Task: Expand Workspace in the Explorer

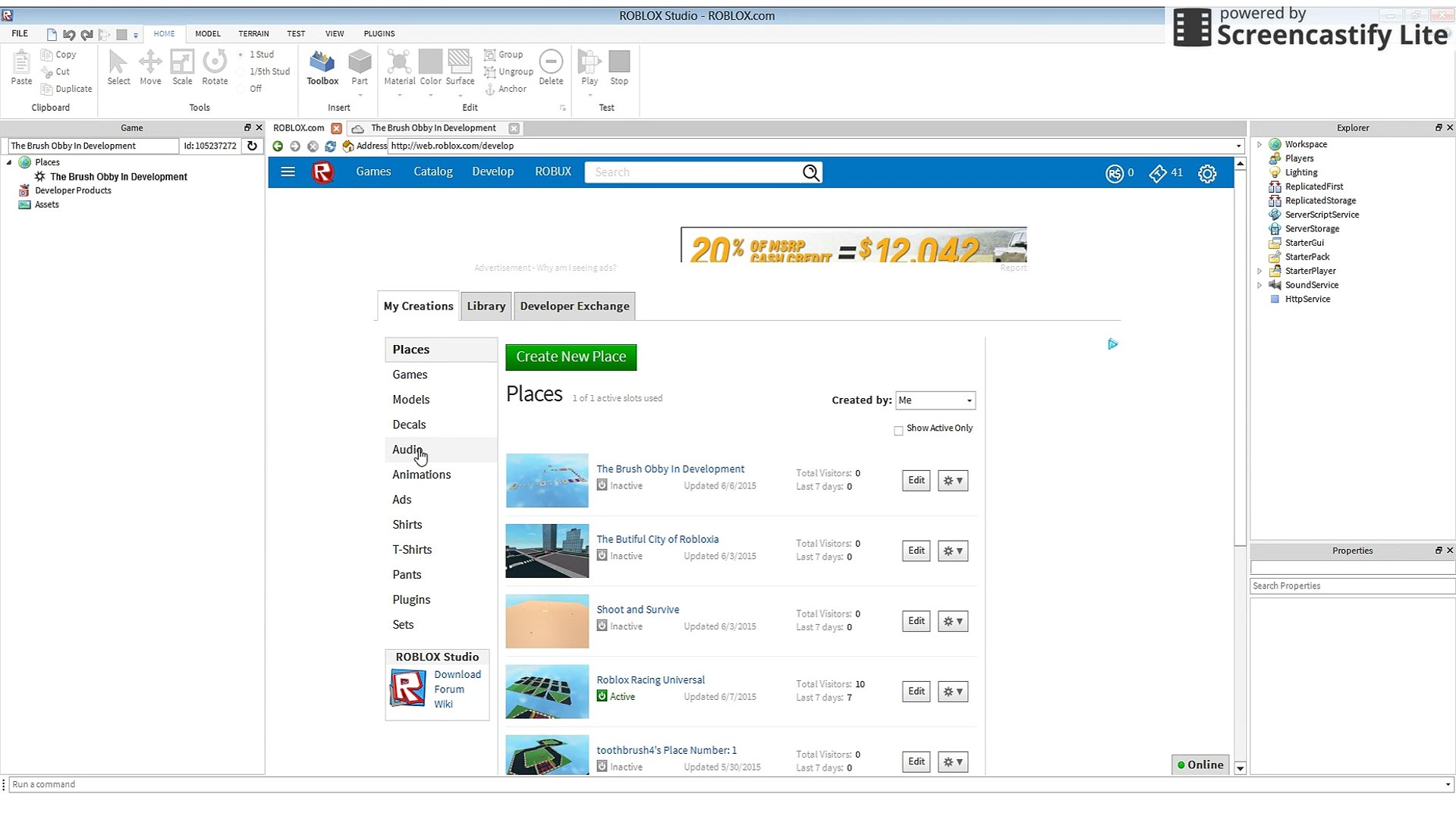Action: [1259, 144]
